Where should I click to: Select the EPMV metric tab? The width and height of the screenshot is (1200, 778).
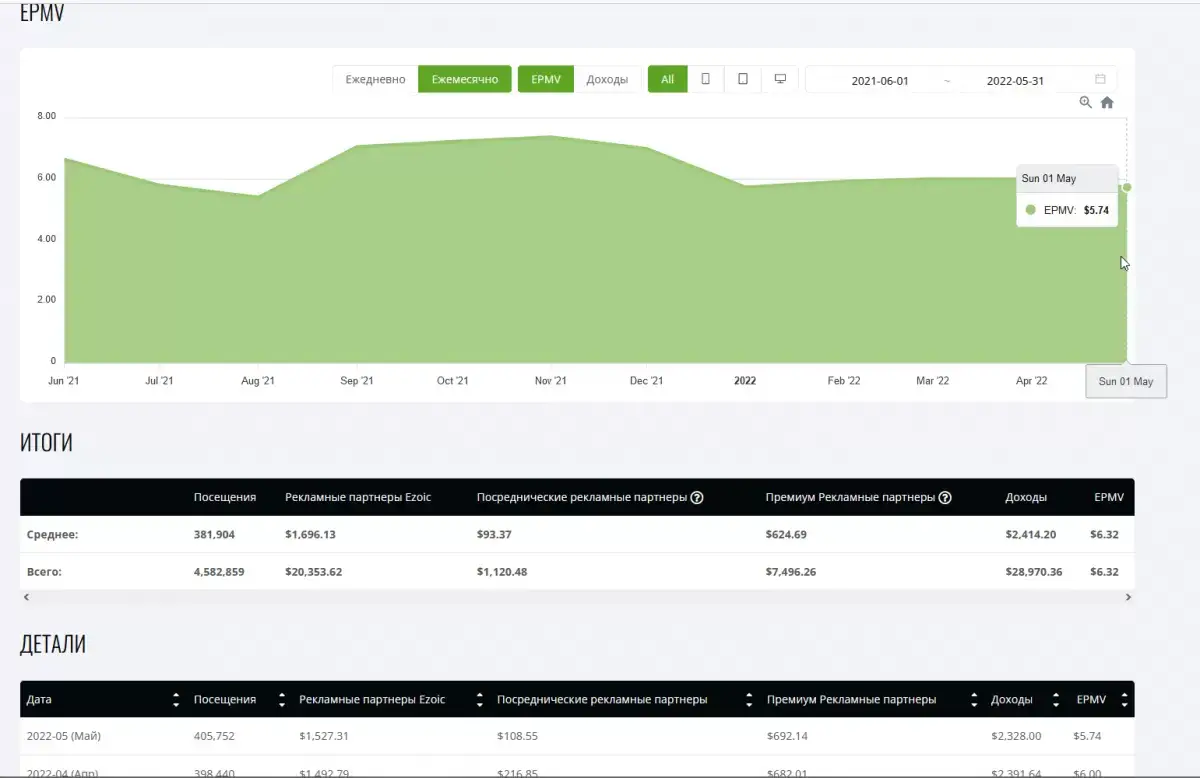(x=546, y=79)
